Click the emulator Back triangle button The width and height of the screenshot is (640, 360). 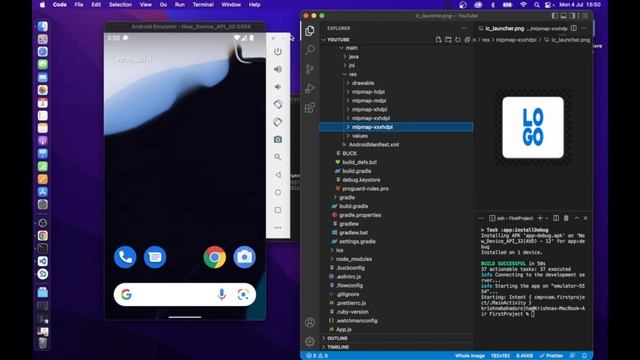pos(278,175)
